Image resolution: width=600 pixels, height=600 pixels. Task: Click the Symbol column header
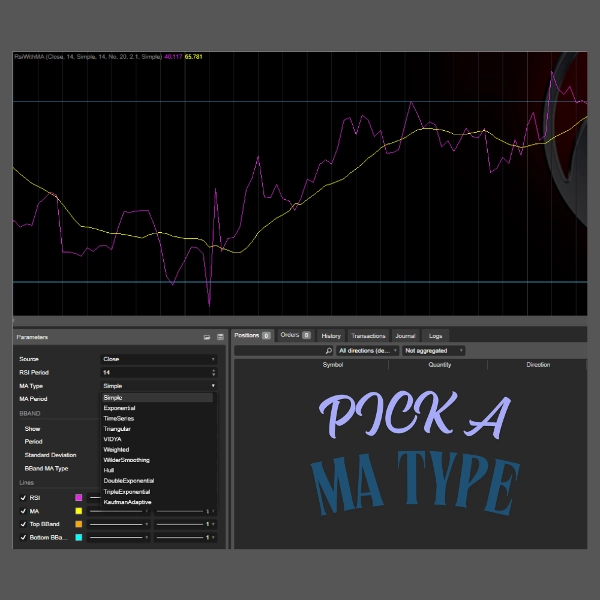[x=332, y=365]
